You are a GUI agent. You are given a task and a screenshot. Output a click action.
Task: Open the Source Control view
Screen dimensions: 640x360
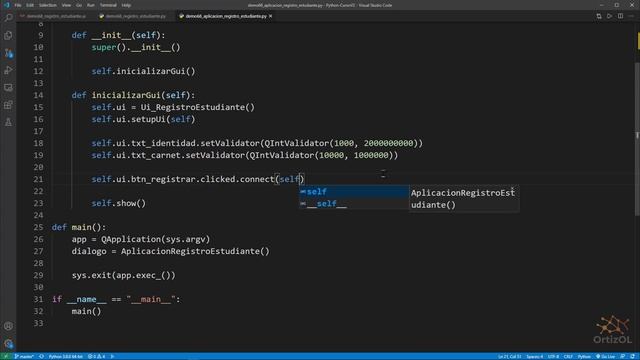tap(8, 53)
